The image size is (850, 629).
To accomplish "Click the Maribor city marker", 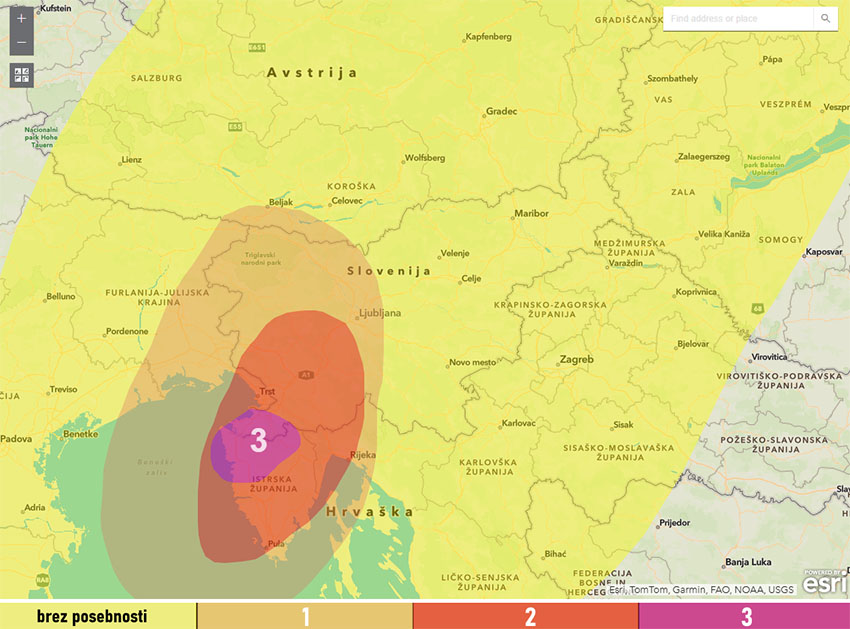I will pyautogui.click(x=530, y=214).
